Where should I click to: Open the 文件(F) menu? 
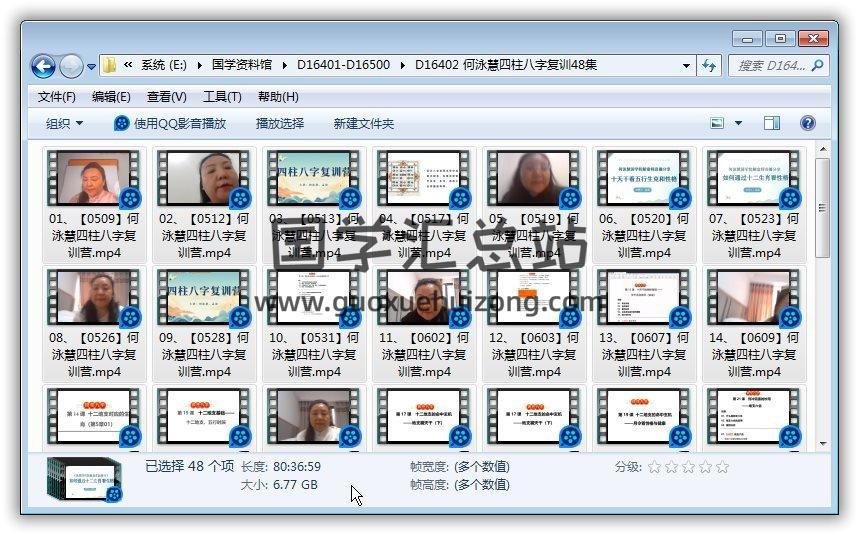pyautogui.click(x=56, y=97)
